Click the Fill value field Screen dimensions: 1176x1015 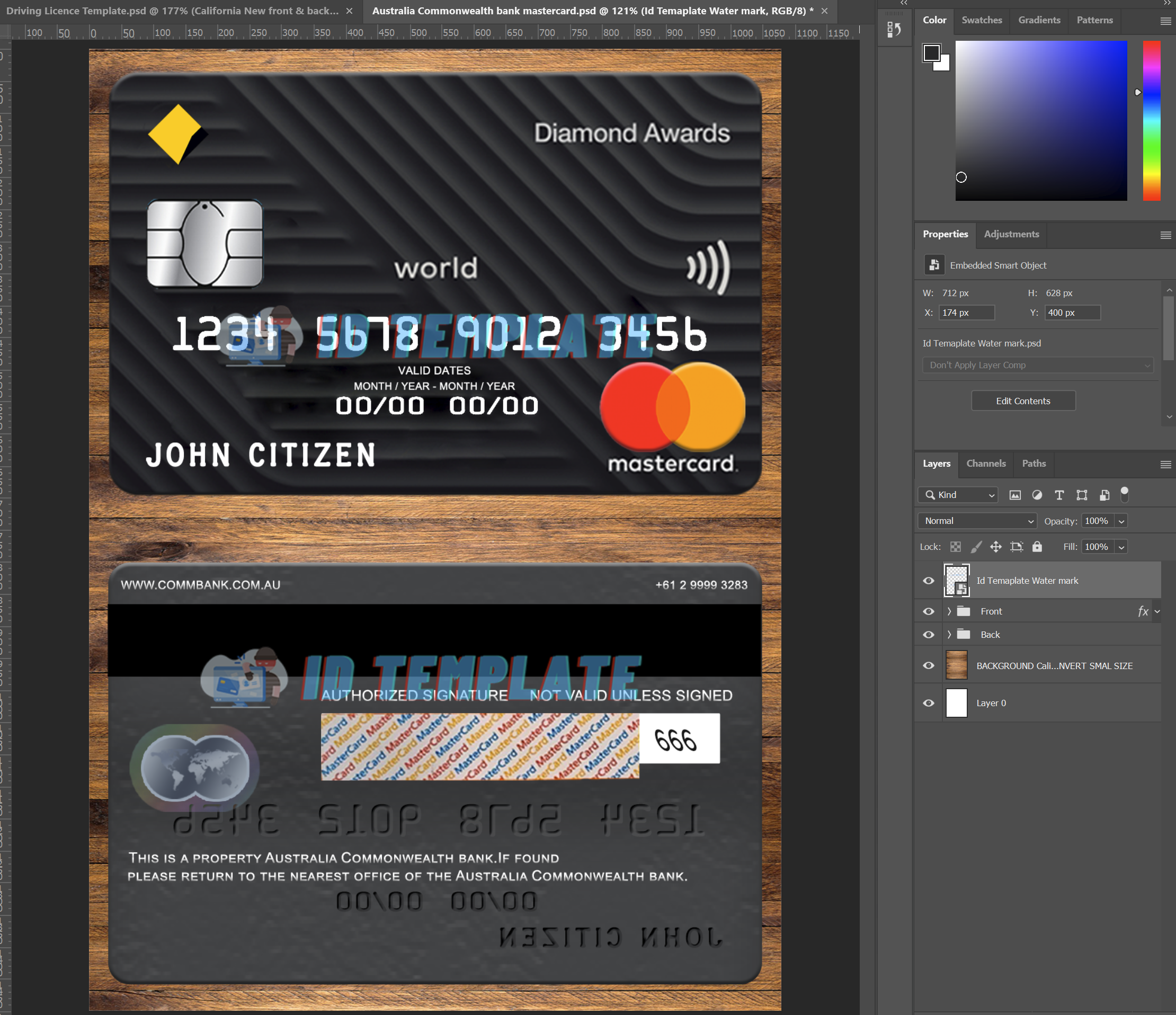1097,547
